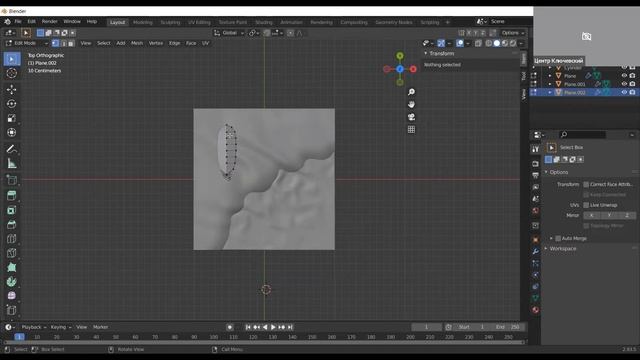Screen dimensions: 640x360
Task: Select the Cursor tool
Action: tap(12, 73)
